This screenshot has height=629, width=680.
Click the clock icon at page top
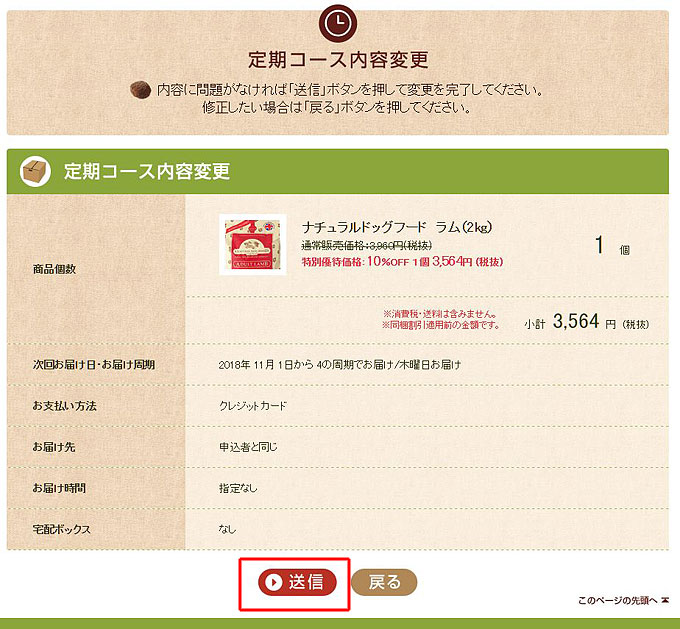(338, 23)
